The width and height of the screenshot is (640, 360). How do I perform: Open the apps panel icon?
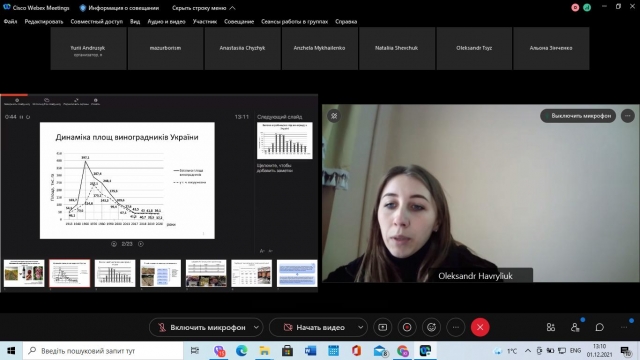551,327
